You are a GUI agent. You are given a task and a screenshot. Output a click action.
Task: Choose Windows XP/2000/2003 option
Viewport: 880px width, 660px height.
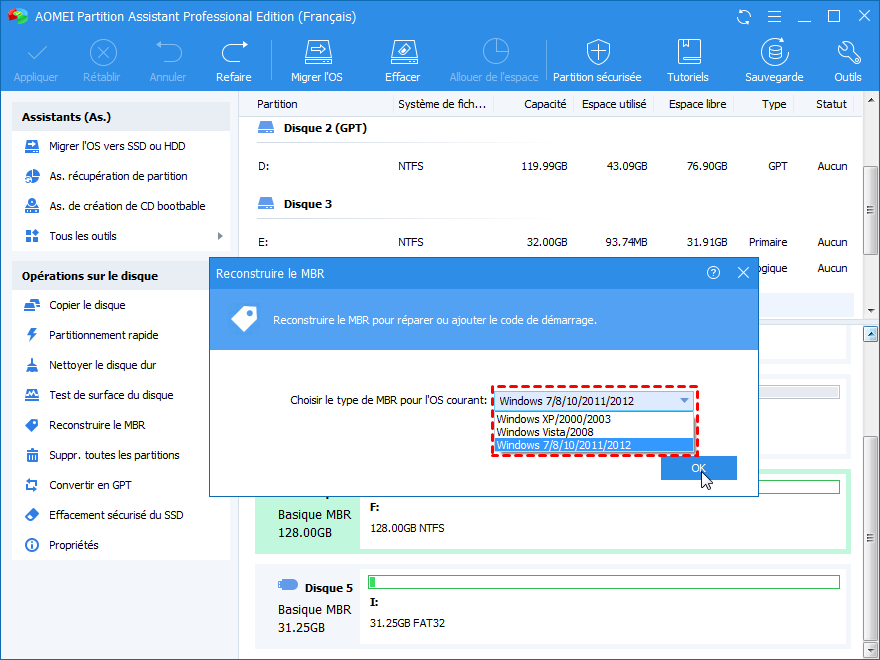click(594, 419)
